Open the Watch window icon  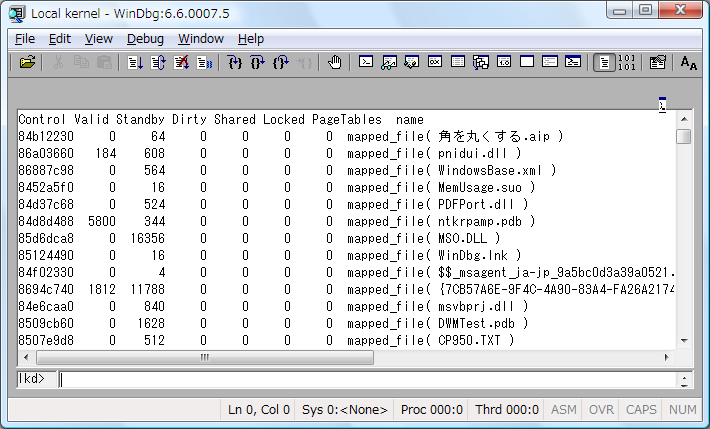(x=389, y=62)
